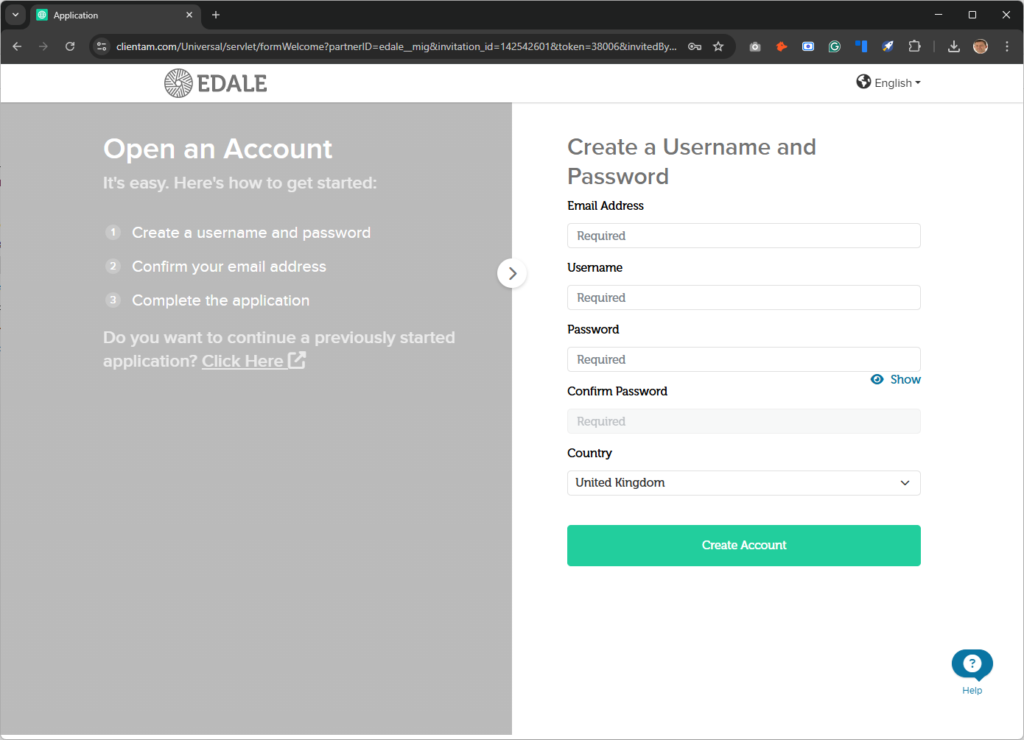
Task: Click the orange extension icon
Action: [781, 46]
